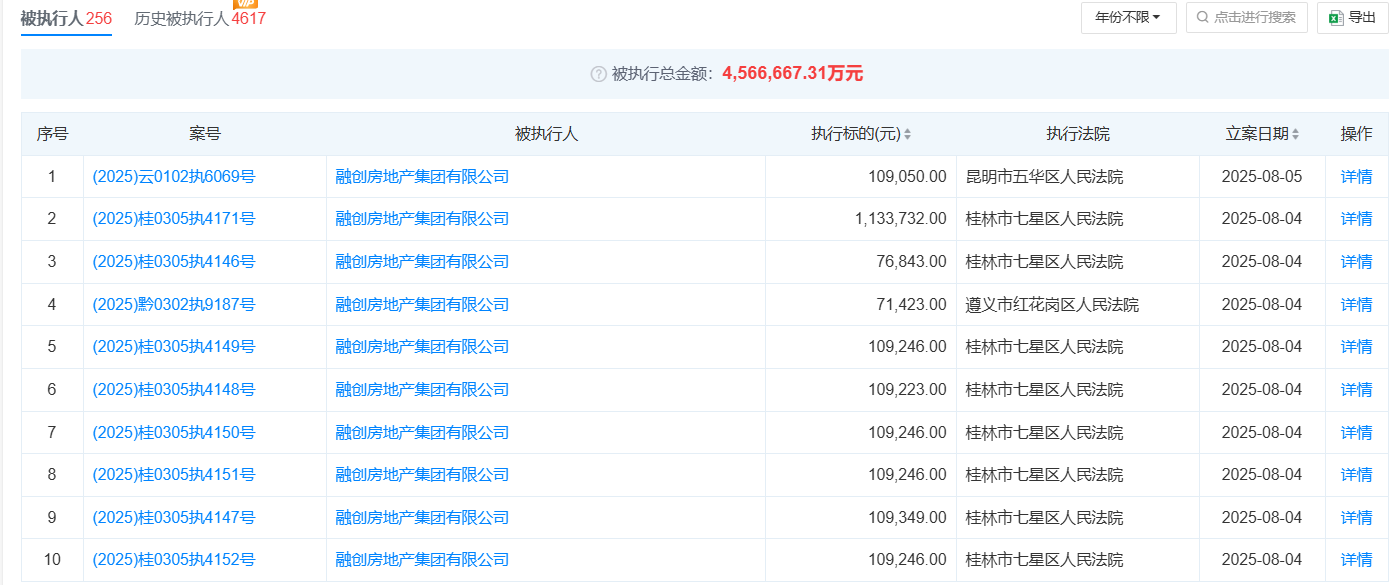Screen dimensions: 1390x585
Task: Sort by 执行标的(元) arrows icon
Action: click(x=907, y=134)
